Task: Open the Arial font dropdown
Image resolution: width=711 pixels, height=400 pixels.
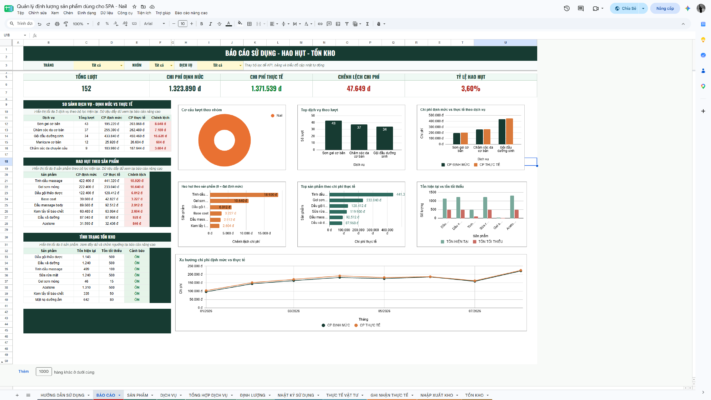Action: (154, 24)
